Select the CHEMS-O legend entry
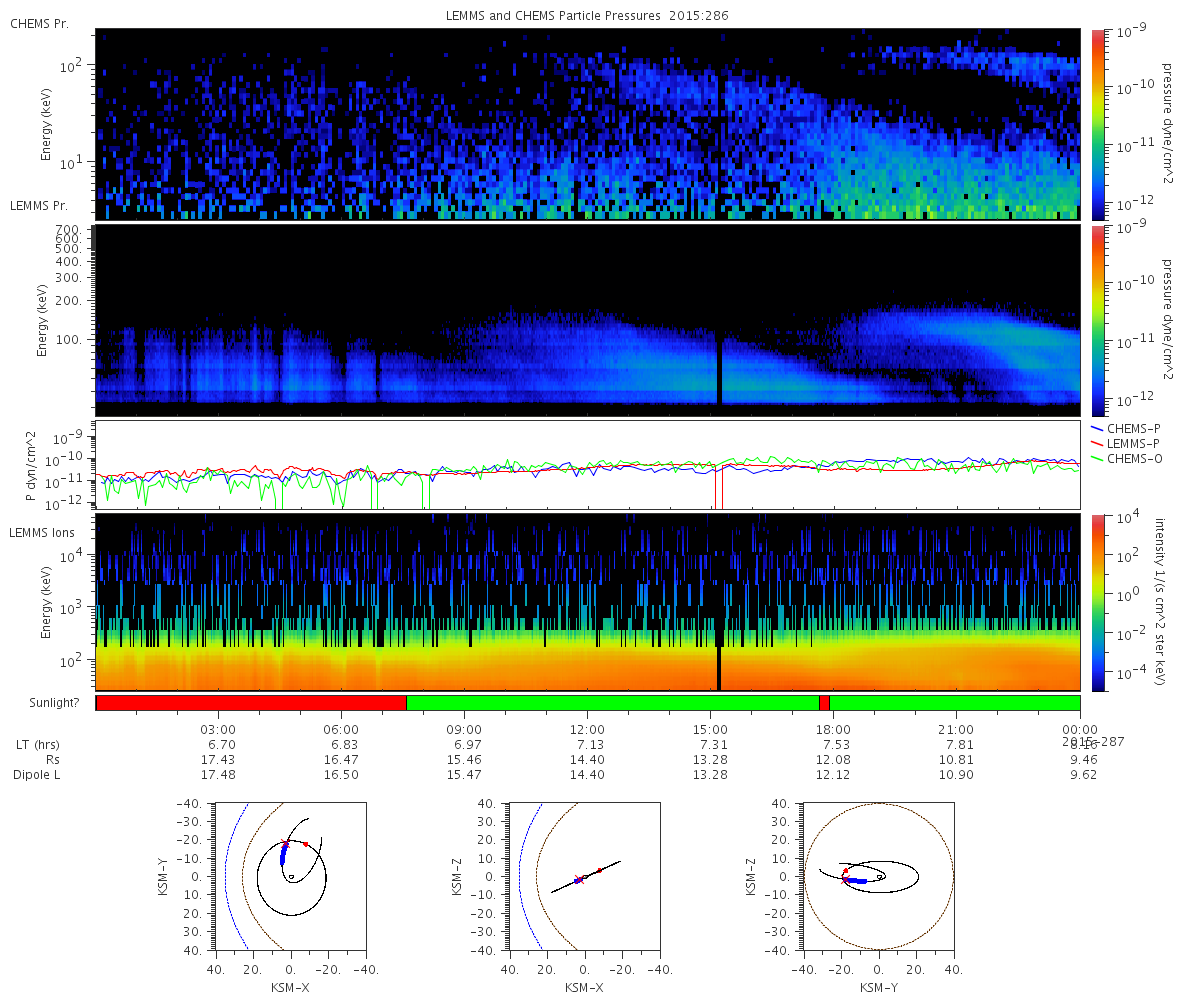The height and width of the screenshot is (1000, 1200). [x=1129, y=458]
